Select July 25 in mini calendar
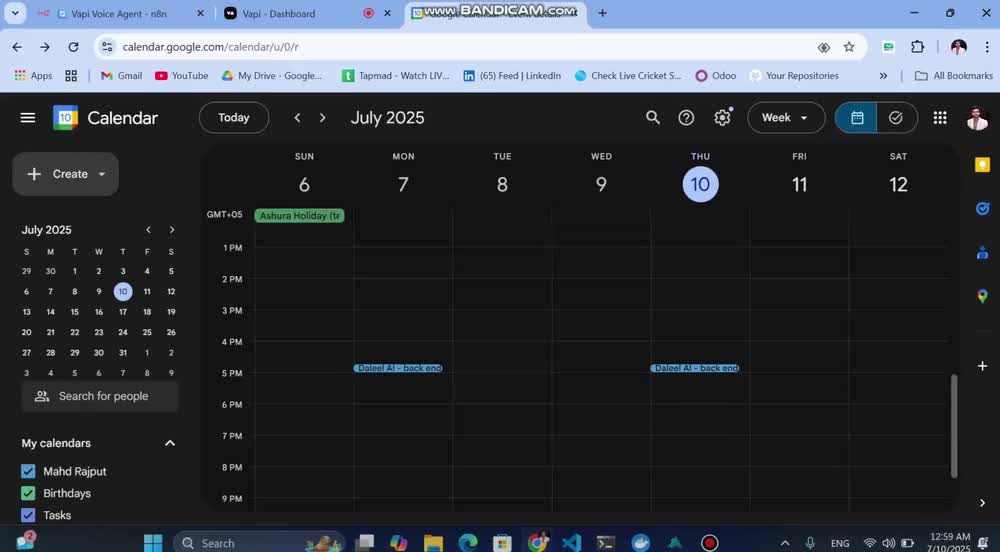Screen dimensions: 1000x552 tap(147, 332)
